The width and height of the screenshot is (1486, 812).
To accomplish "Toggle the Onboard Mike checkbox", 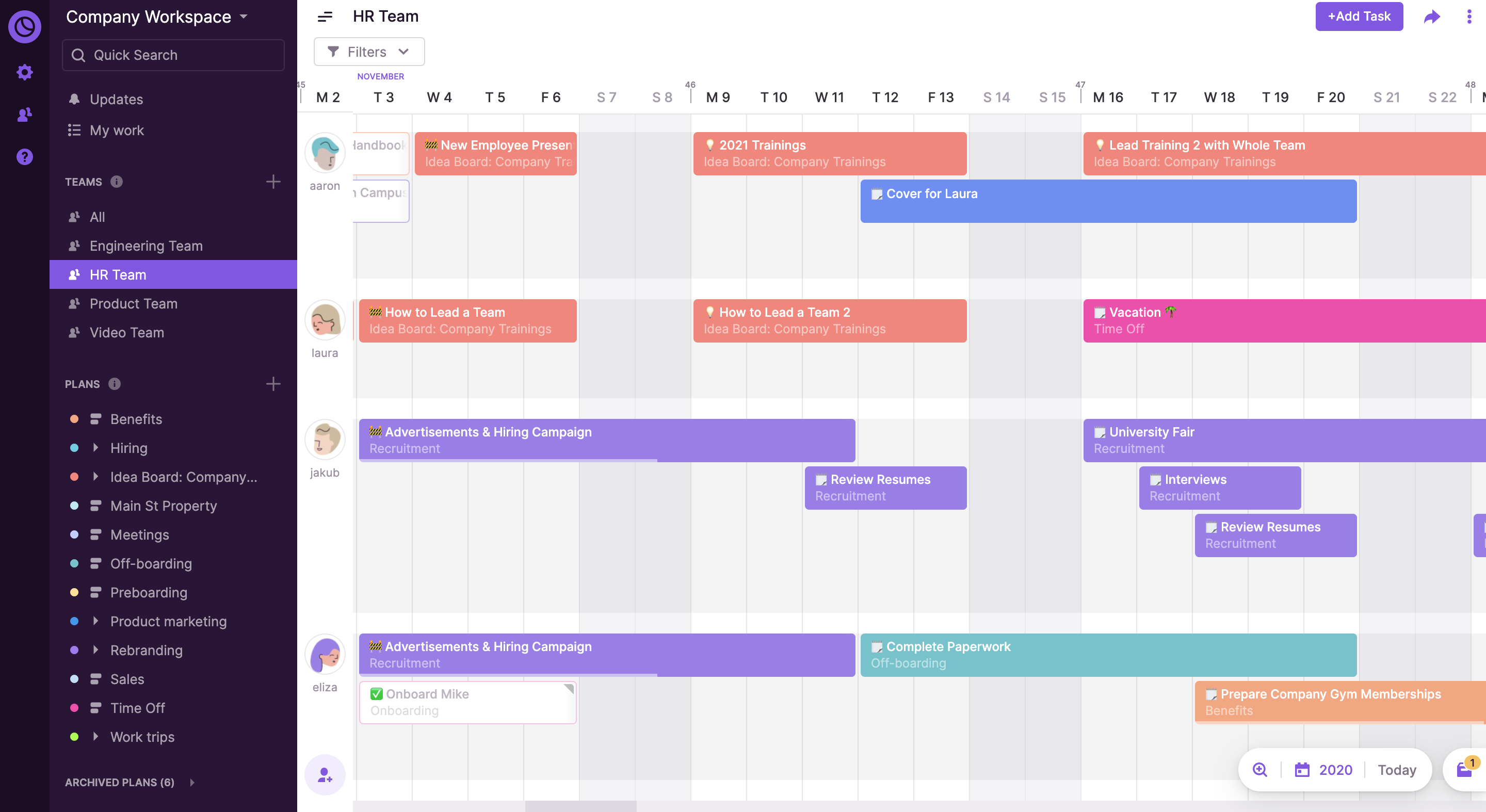I will 377,694.
